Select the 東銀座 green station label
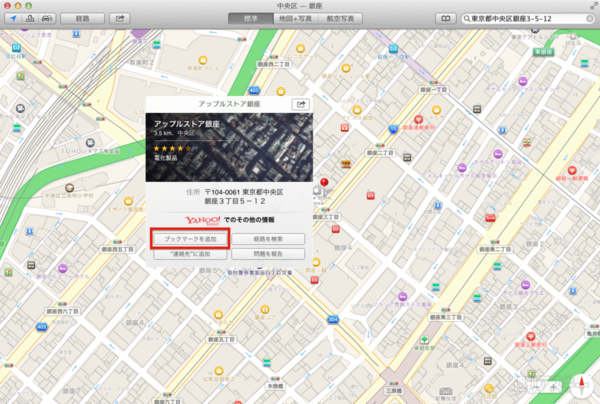Viewport: 600px width, 404px height. tap(543, 52)
